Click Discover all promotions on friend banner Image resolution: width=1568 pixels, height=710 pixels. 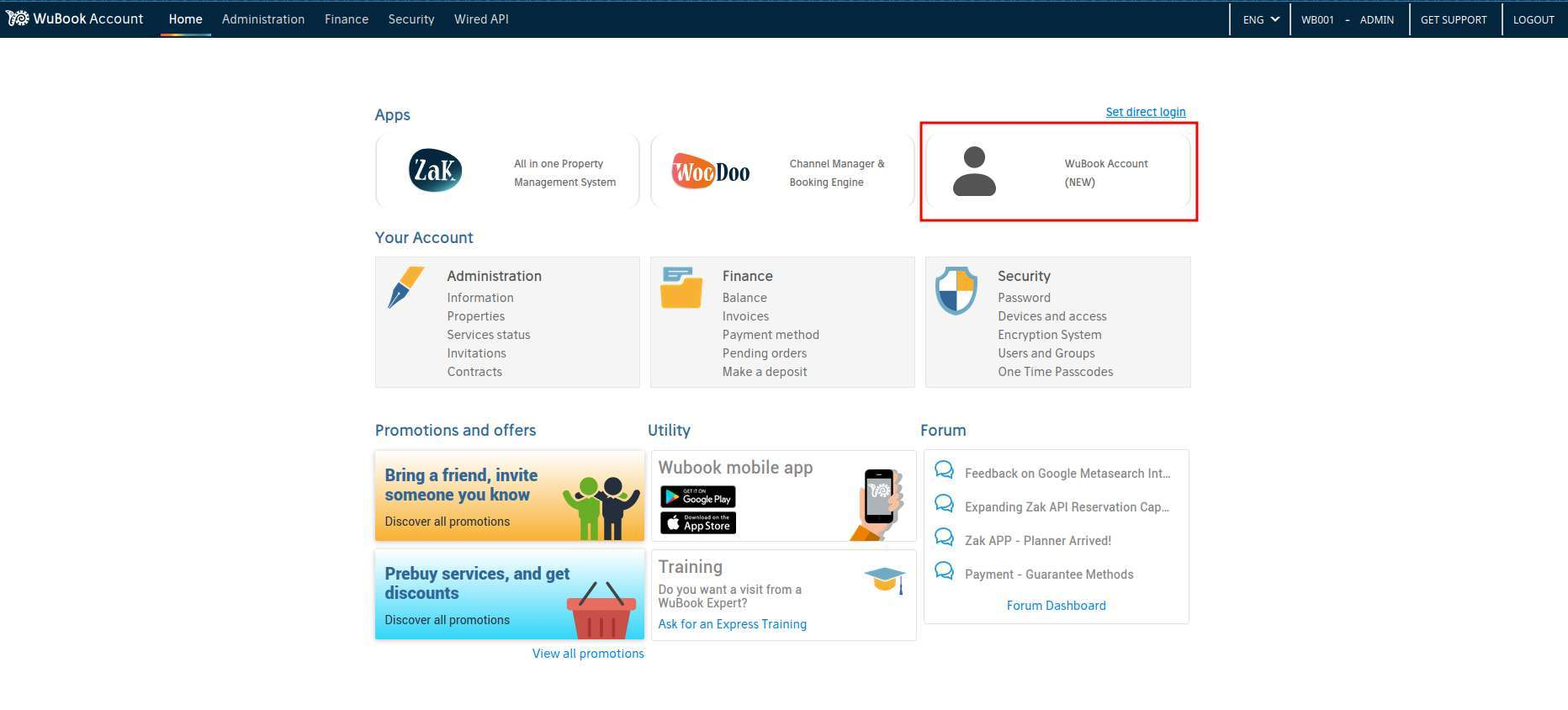pyautogui.click(x=447, y=522)
